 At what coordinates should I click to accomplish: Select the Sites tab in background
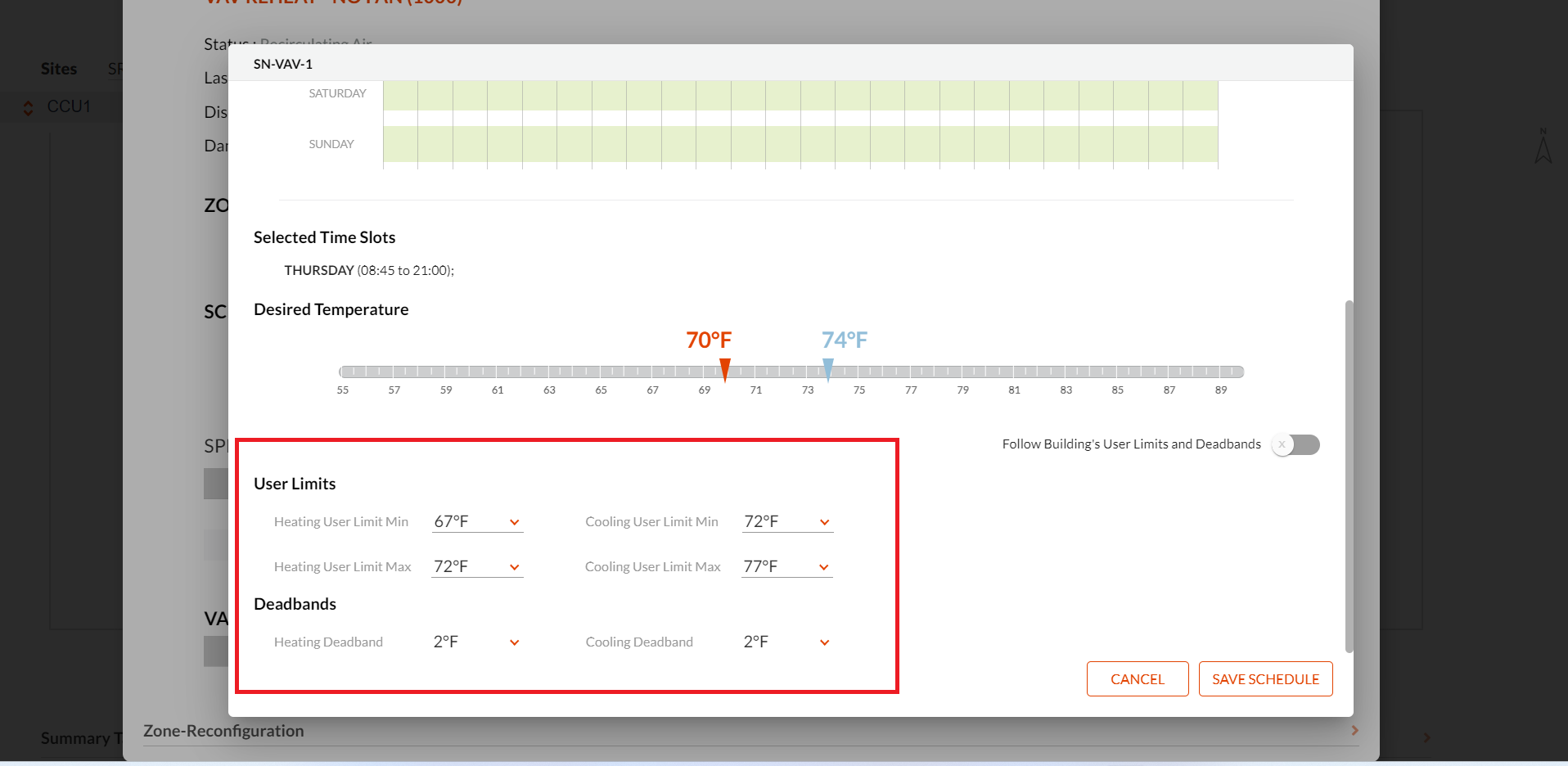(59, 69)
